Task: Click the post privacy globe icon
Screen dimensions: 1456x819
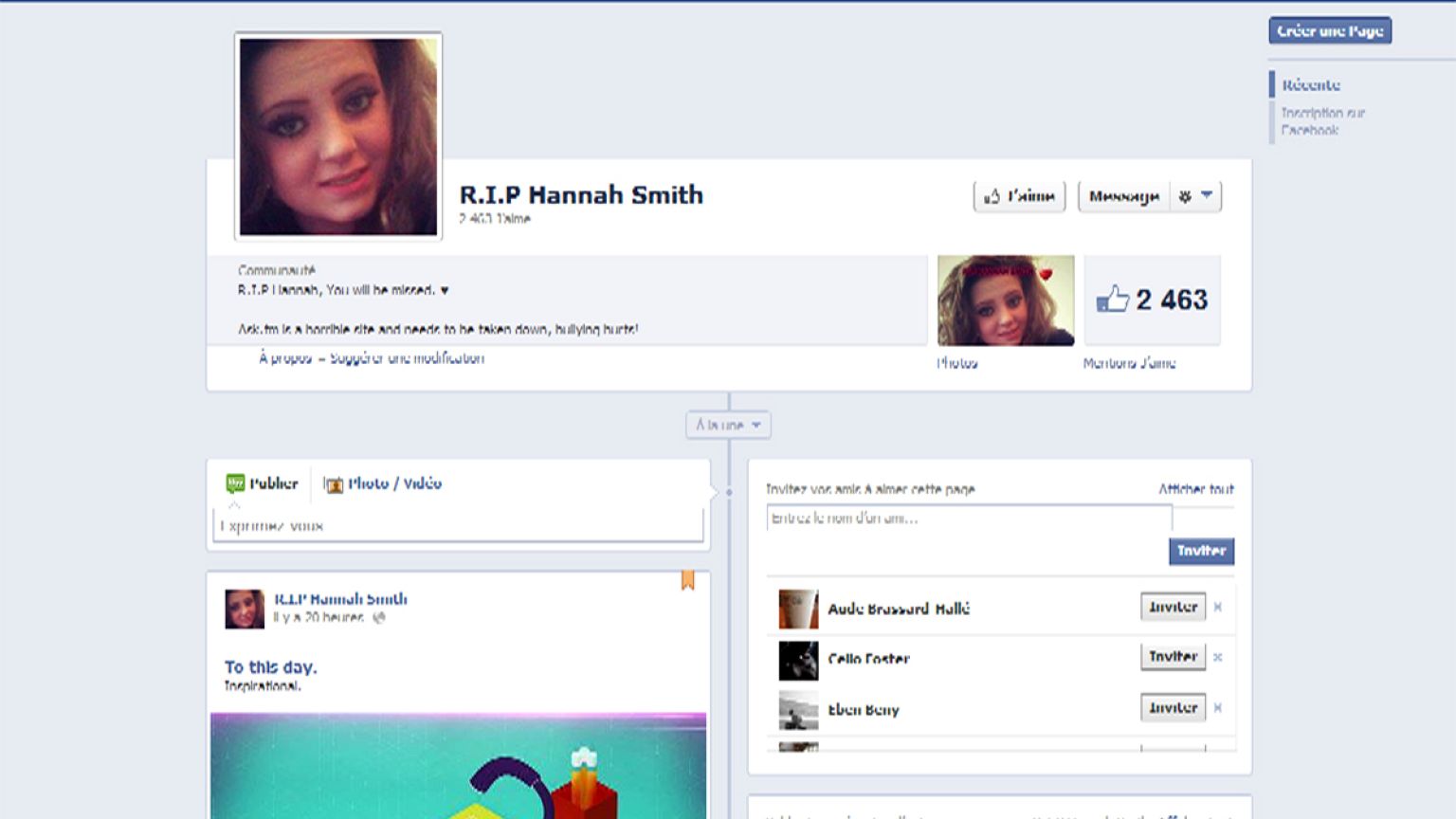Action: click(379, 617)
